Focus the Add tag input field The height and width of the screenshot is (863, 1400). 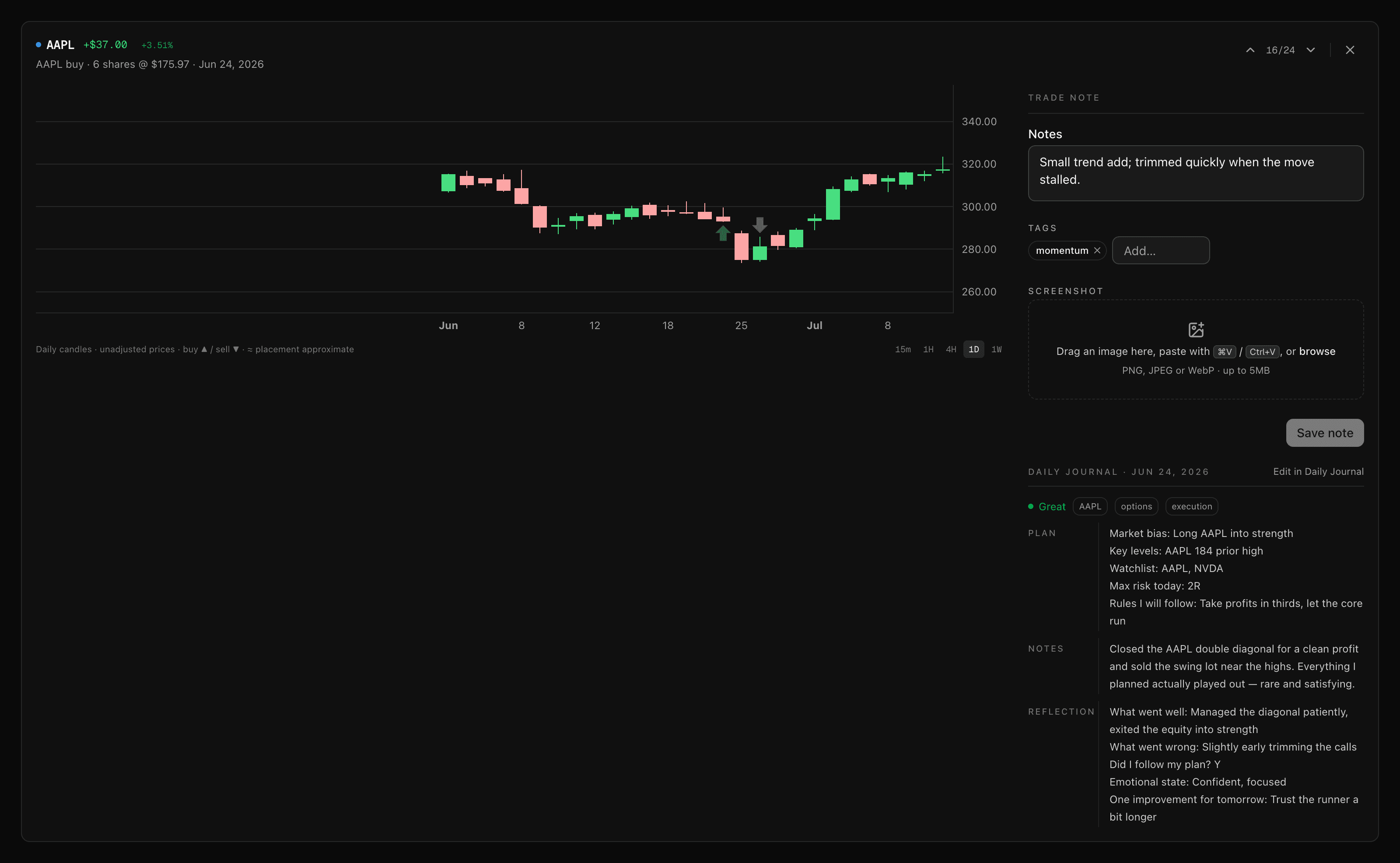pyautogui.click(x=1160, y=251)
